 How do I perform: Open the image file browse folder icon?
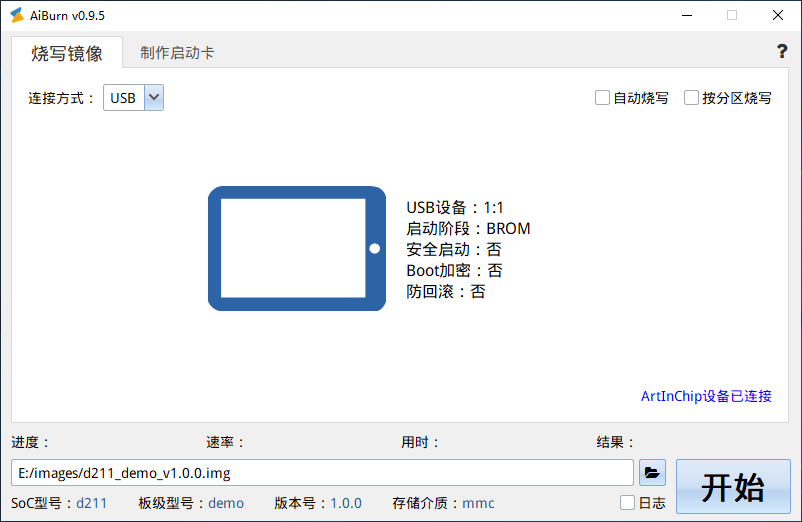(x=652, y=472)
